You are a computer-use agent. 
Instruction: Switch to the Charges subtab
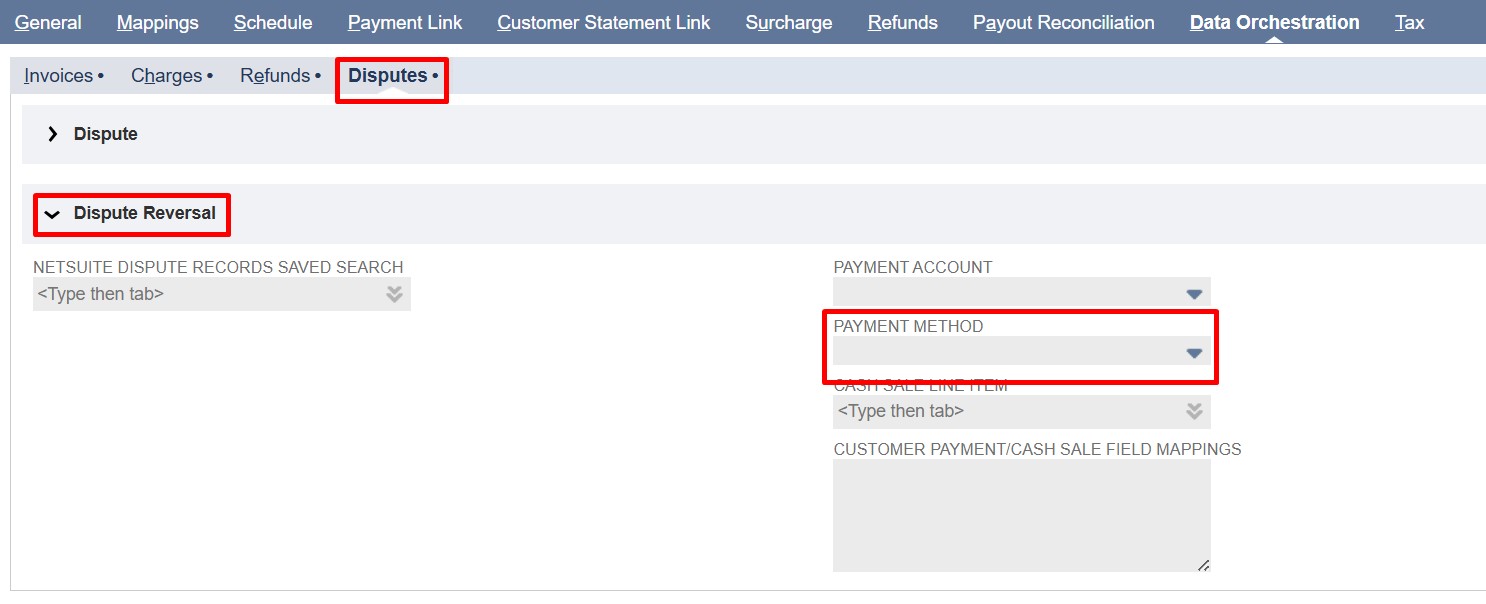tap(166, 74)
